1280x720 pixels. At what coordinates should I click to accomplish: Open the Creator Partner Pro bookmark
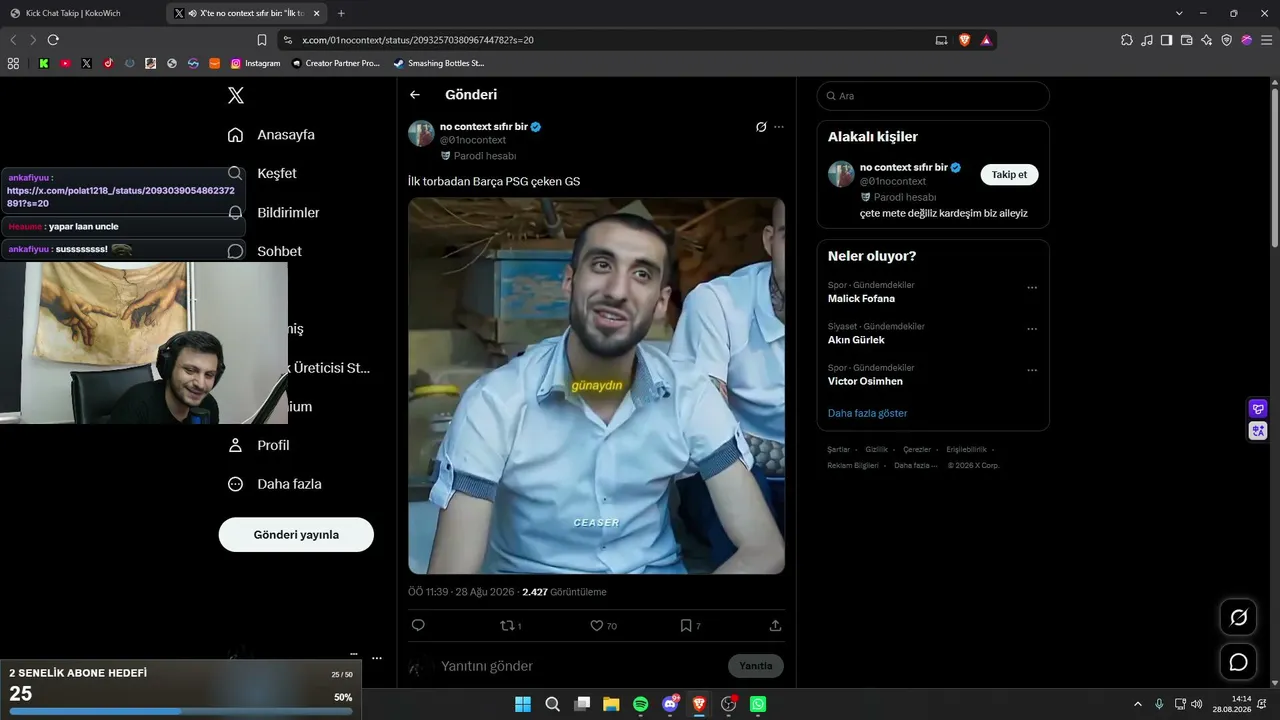(336, 63)
